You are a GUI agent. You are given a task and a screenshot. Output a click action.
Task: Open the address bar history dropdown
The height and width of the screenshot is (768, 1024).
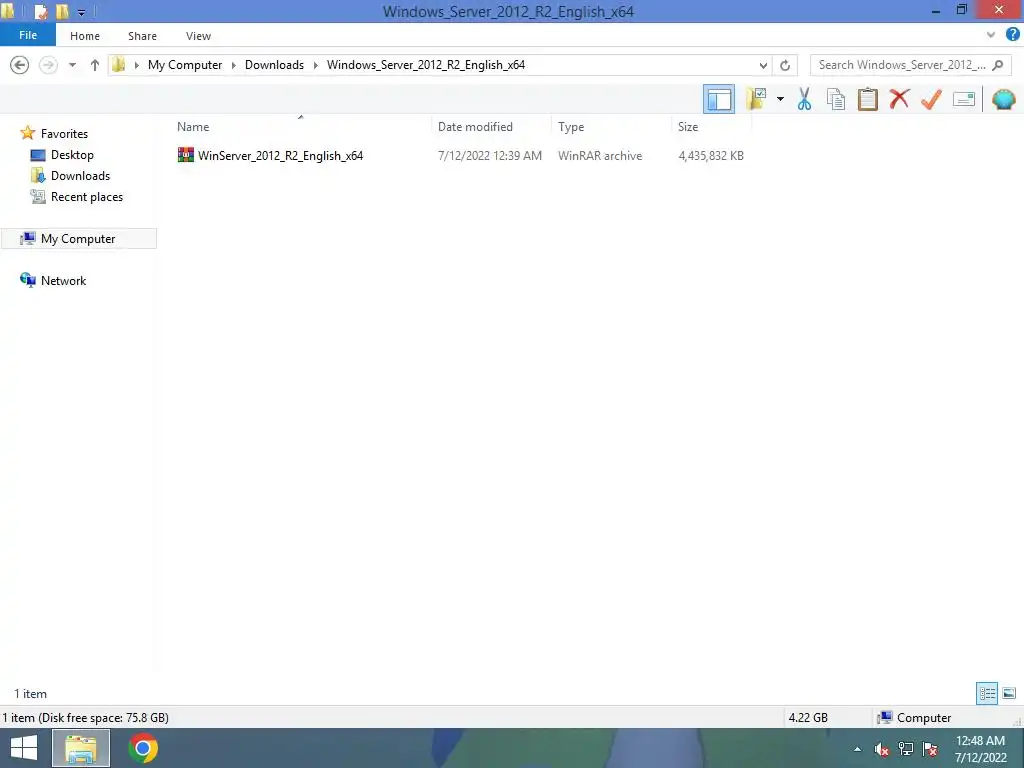pos(763,65)
